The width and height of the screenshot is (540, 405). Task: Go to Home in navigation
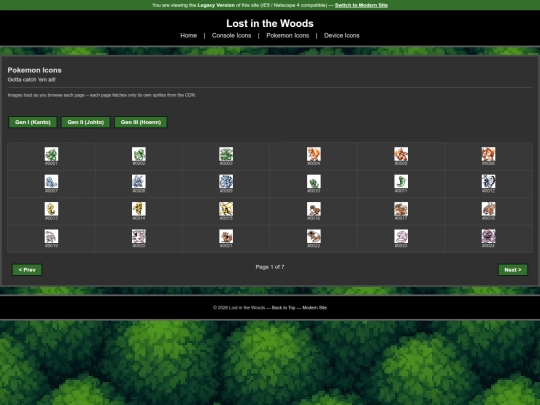click(x=189, y=35)
